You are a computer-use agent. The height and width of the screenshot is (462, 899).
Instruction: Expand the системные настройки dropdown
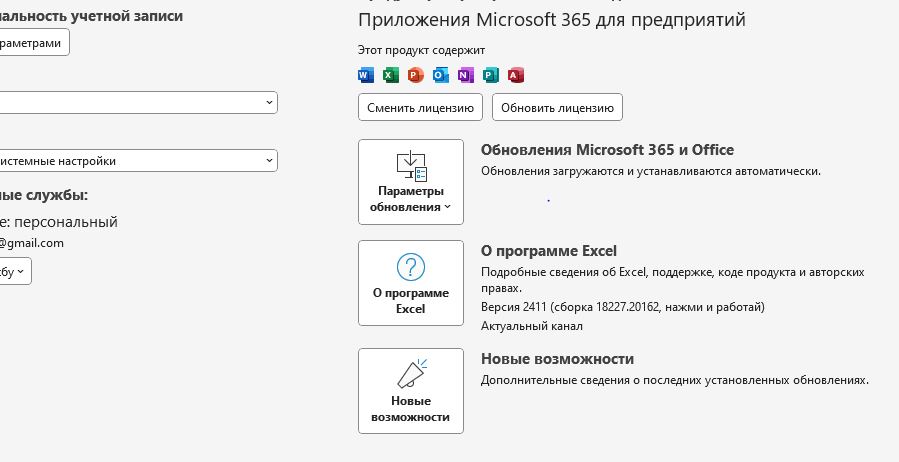138,160
